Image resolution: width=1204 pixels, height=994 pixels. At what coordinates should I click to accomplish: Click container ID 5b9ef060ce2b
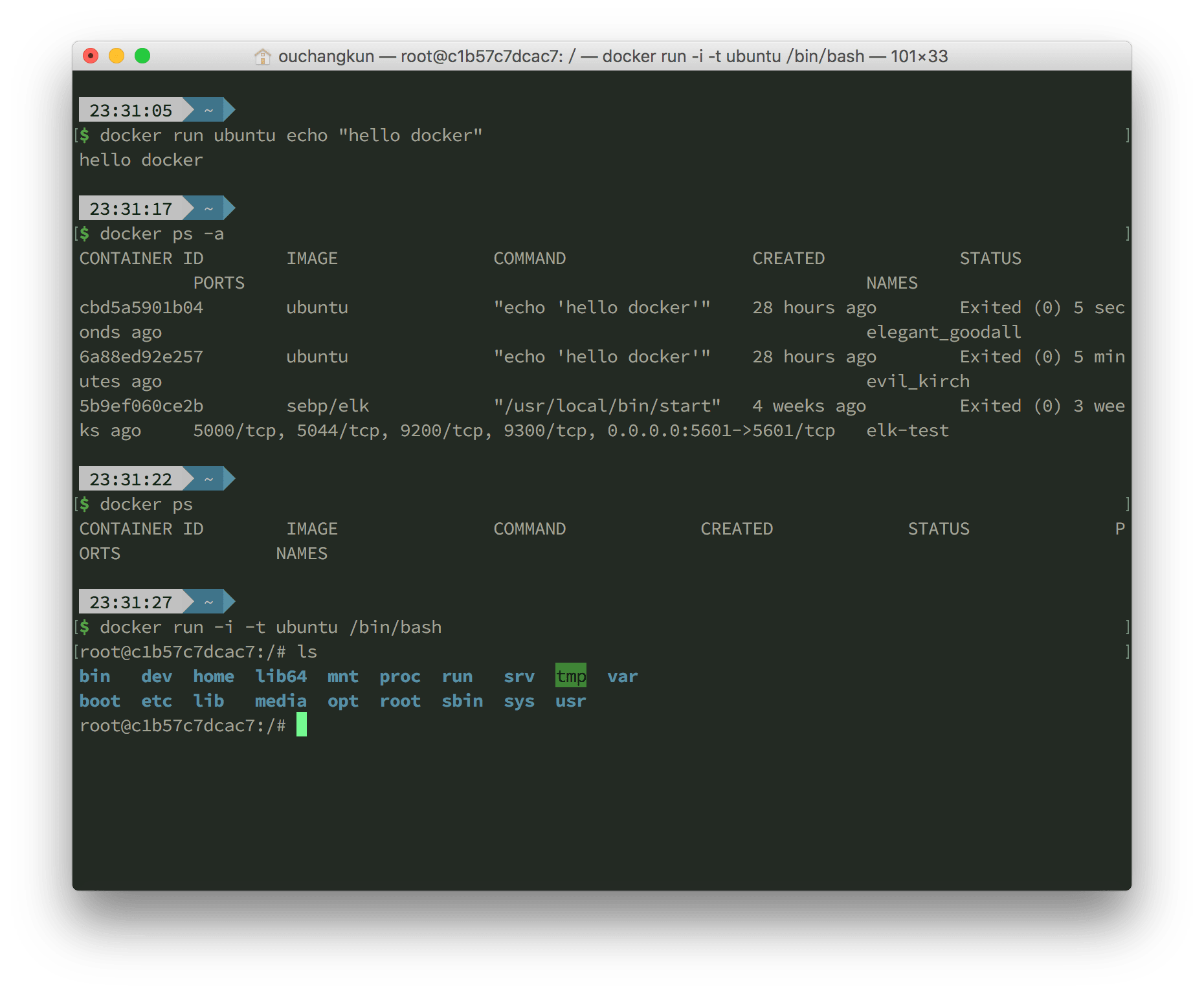click(x=141, y=406)
